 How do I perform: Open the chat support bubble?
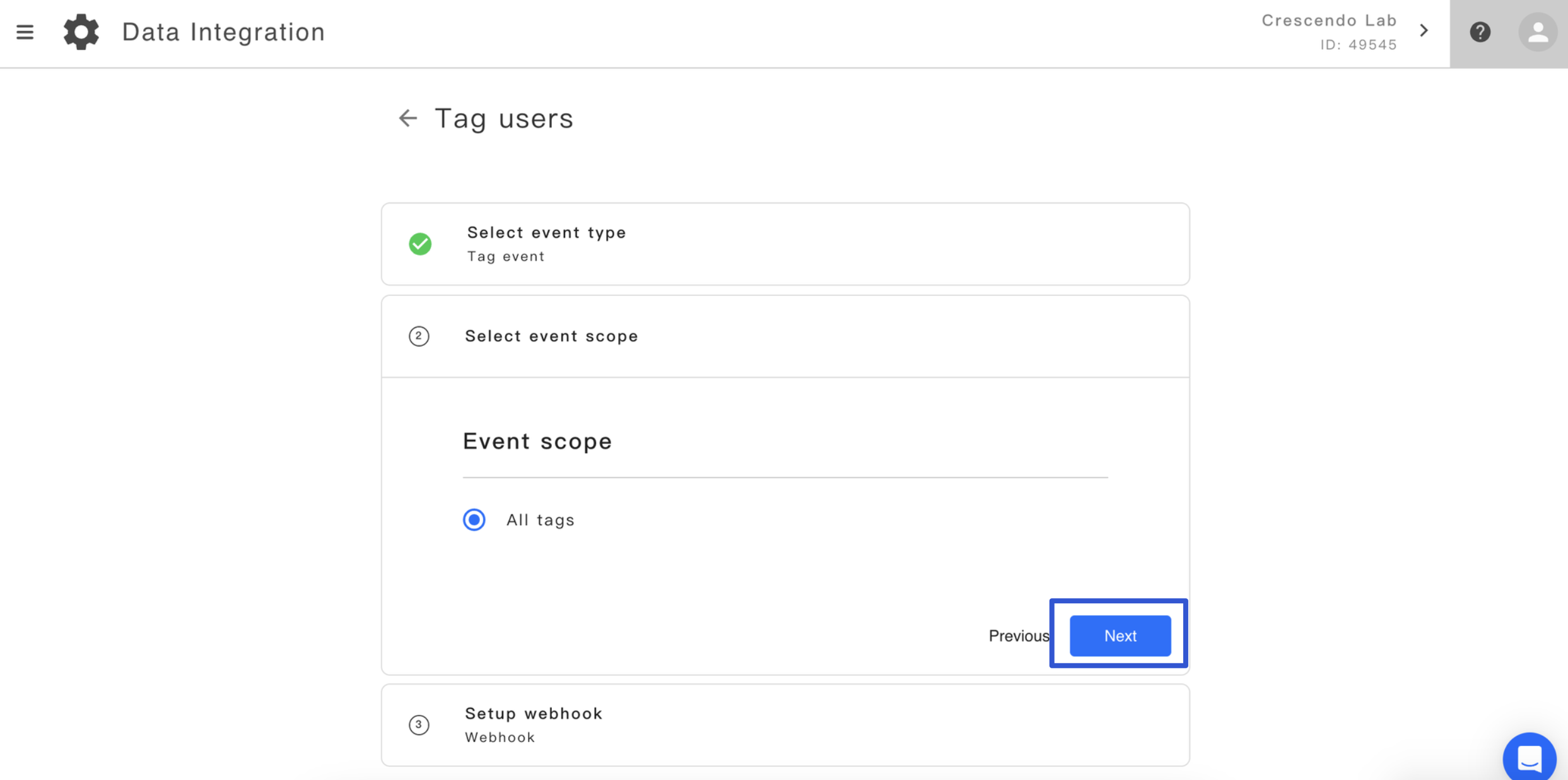(1529, 757)
